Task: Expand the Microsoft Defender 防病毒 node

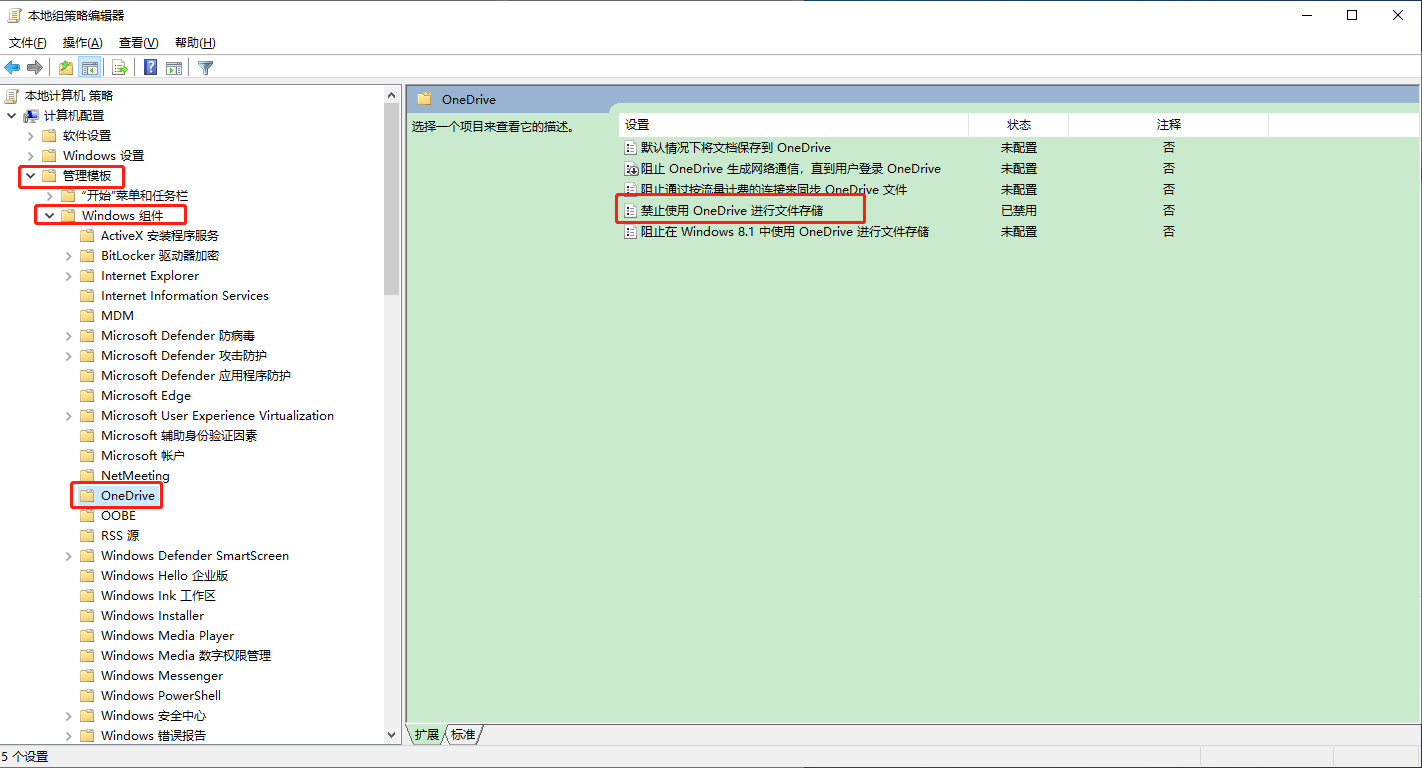Action: 67,335
